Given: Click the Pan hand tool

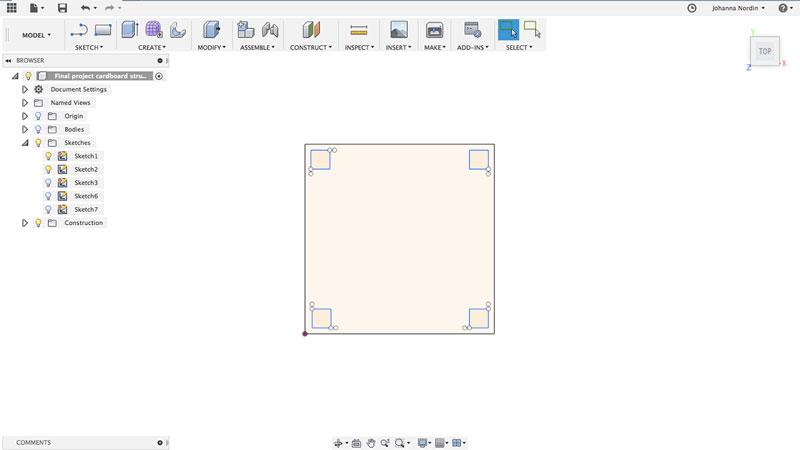Looking at the screenshot, I should pos(371,443).
